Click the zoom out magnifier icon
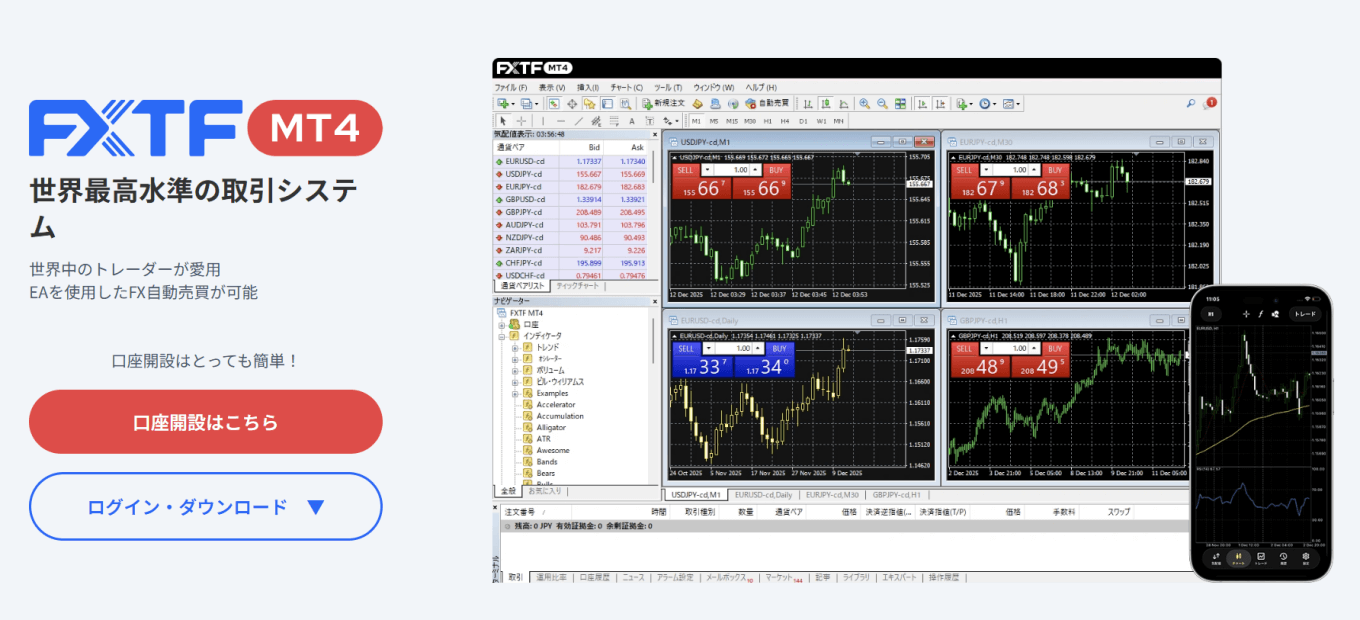Screen dimensions: 1360x620 (882, 103)
